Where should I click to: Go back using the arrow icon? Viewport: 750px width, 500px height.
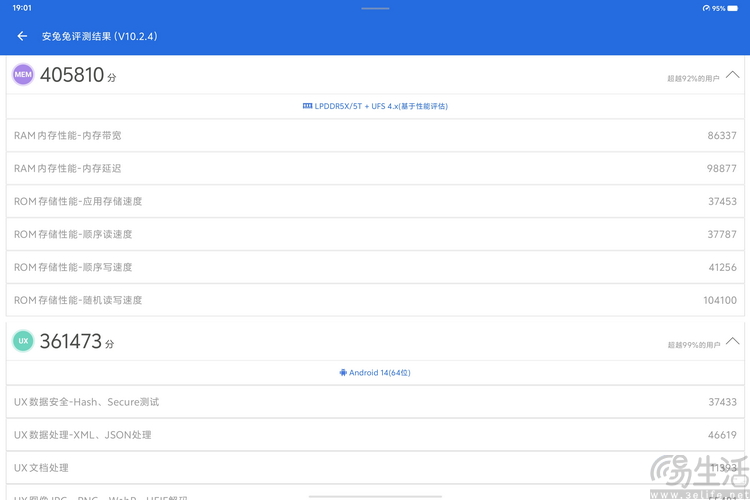22,36
